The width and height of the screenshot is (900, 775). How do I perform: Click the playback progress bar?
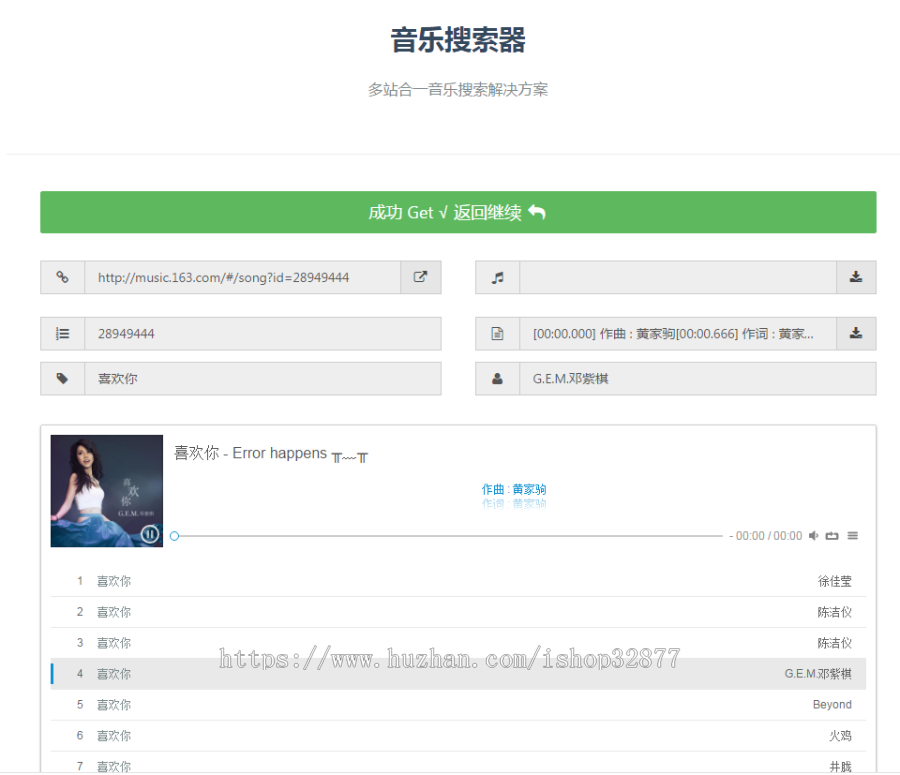click(x=448, y=536)
